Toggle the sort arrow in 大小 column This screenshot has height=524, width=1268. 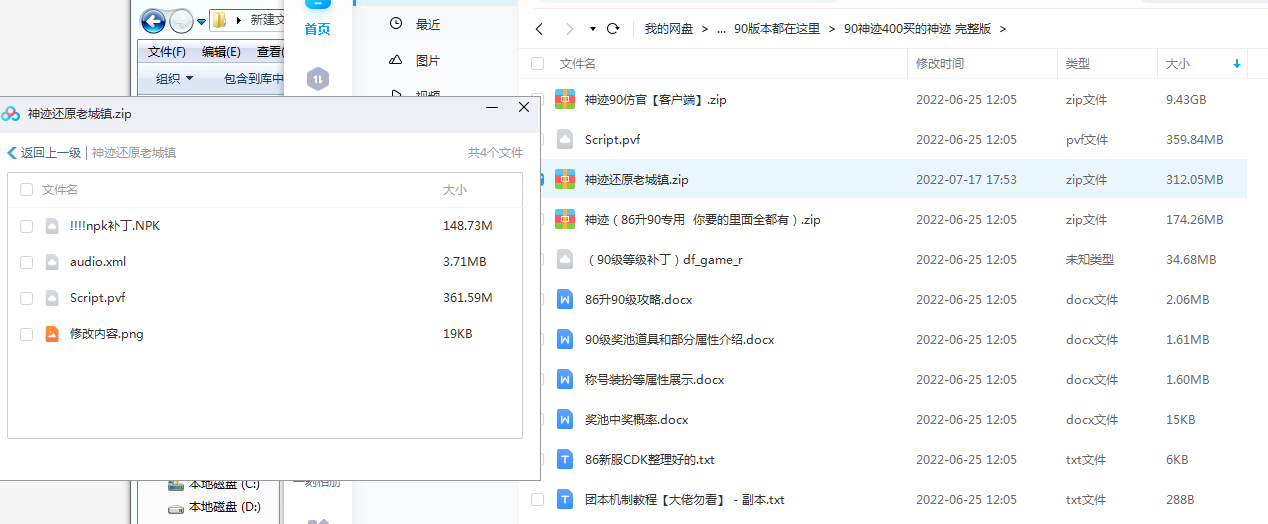coord(1237,64)
